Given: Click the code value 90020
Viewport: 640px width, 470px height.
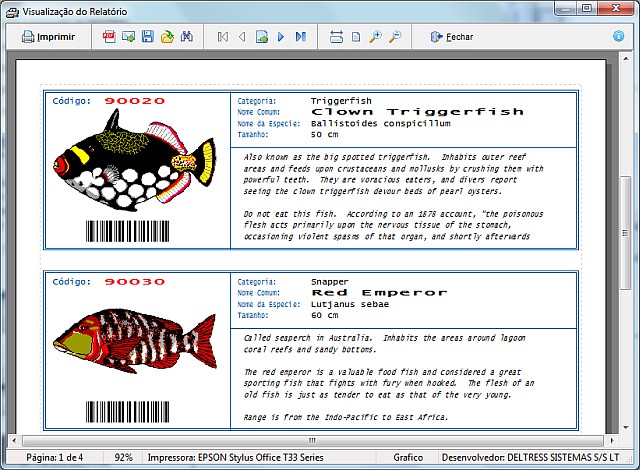Looking at the screenshot, I should click(135, 101).
